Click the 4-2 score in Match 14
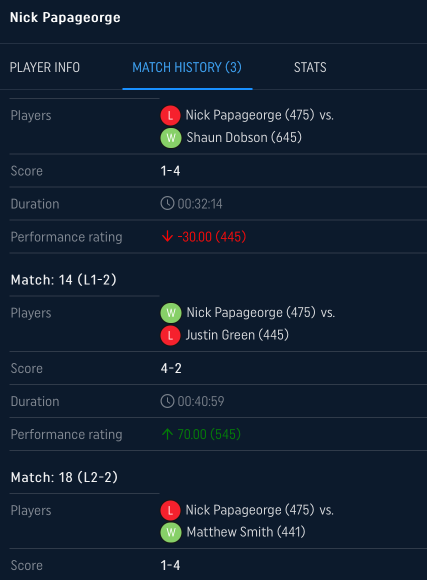 (171, 368)
